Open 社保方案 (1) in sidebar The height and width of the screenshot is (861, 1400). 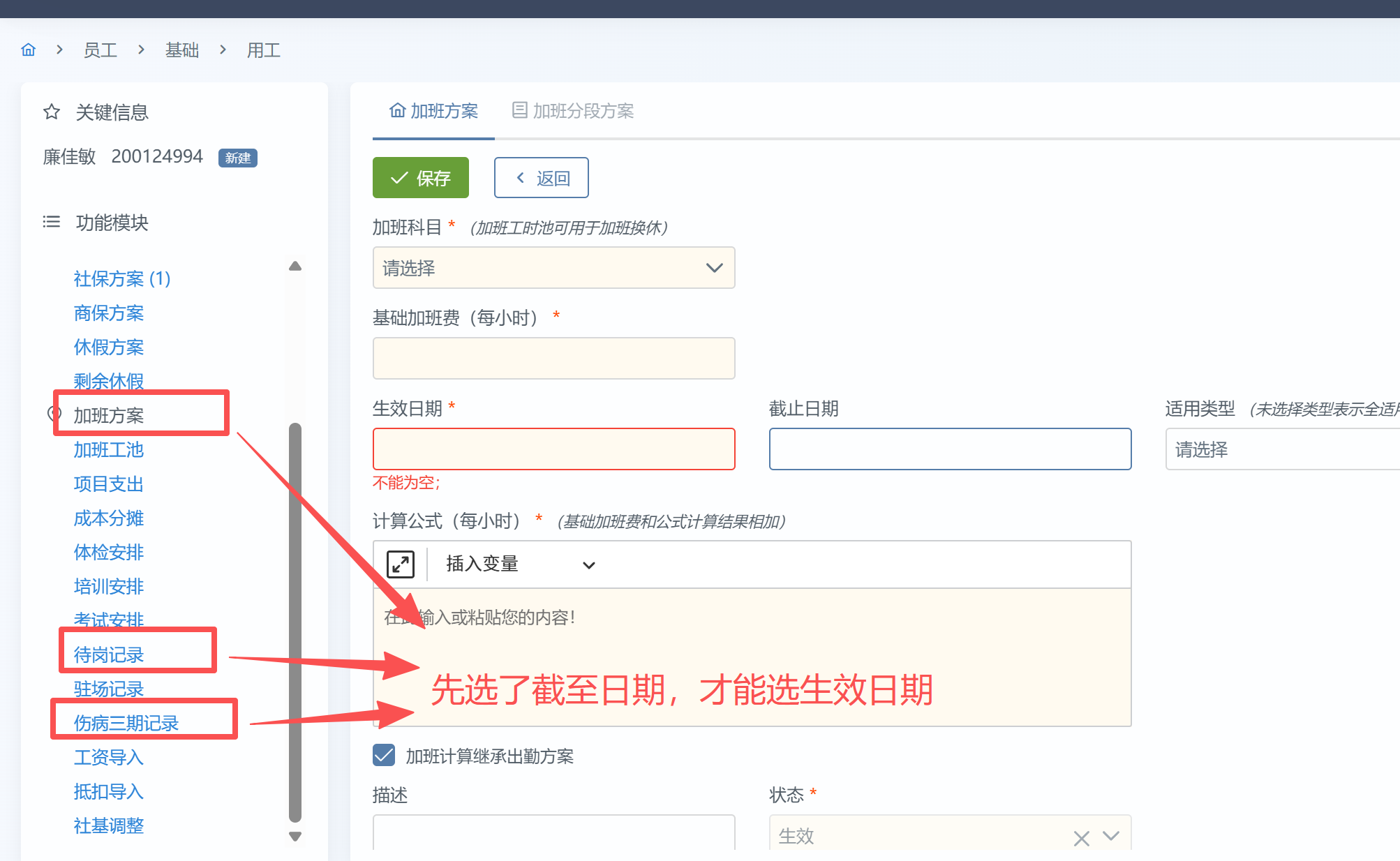pyautogui.click(x=122, y=278)
